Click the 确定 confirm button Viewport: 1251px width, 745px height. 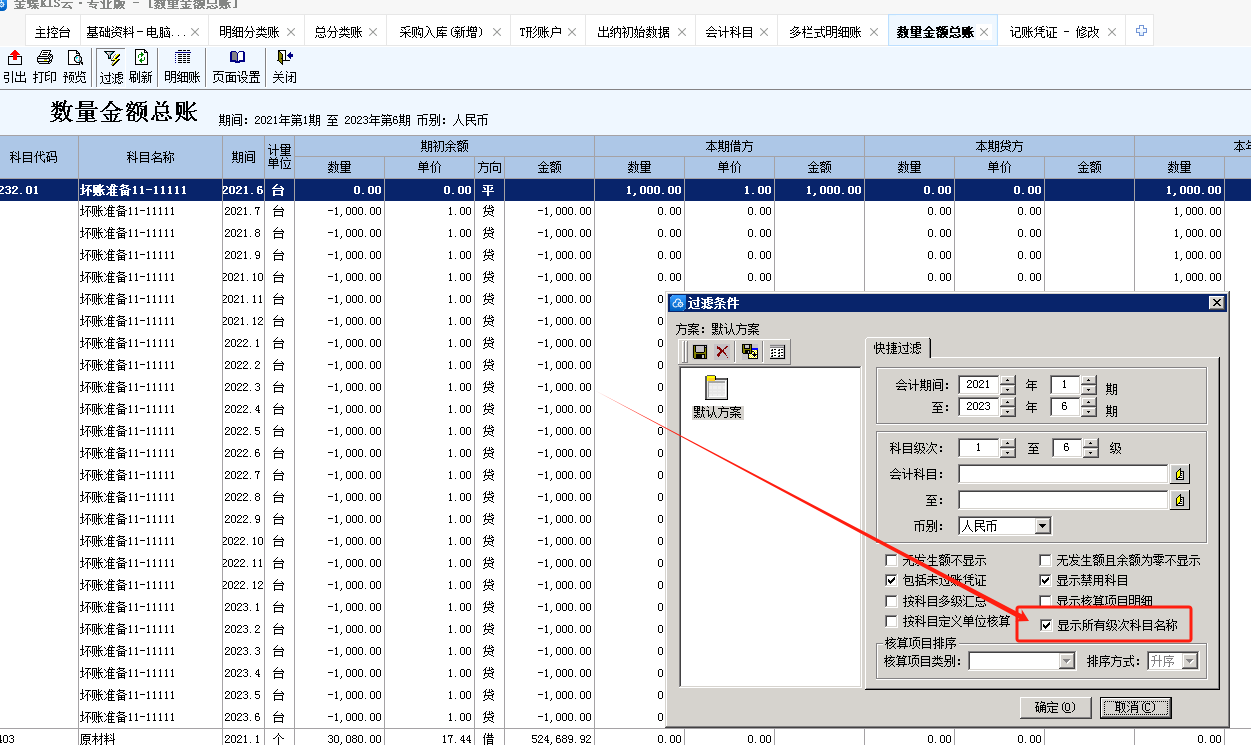[x=1055, y=708]
